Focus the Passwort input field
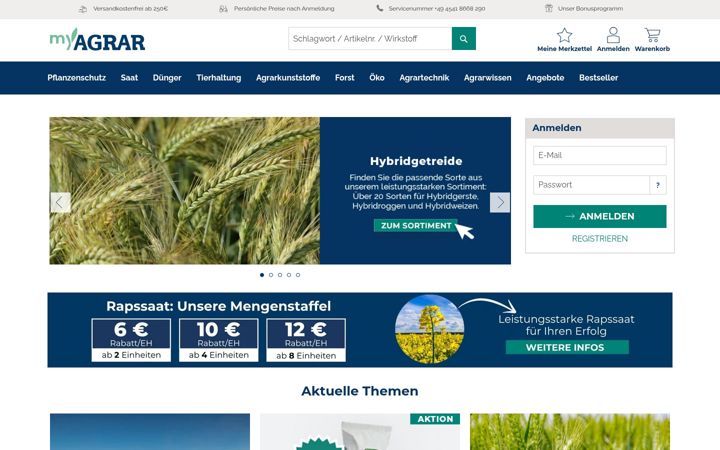This screenshot has height=450, width=720. pos(591,185)
